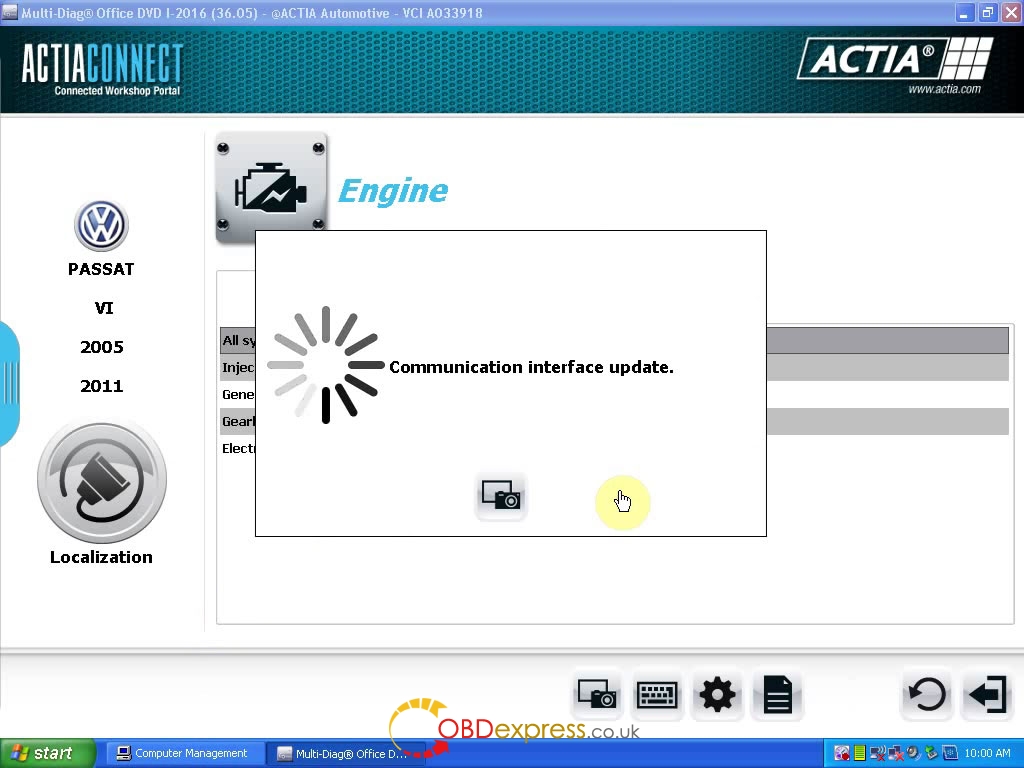Click the volume speaker tray icon
The height and width of the screenshot is (768, 1024).
coord(914,753)
